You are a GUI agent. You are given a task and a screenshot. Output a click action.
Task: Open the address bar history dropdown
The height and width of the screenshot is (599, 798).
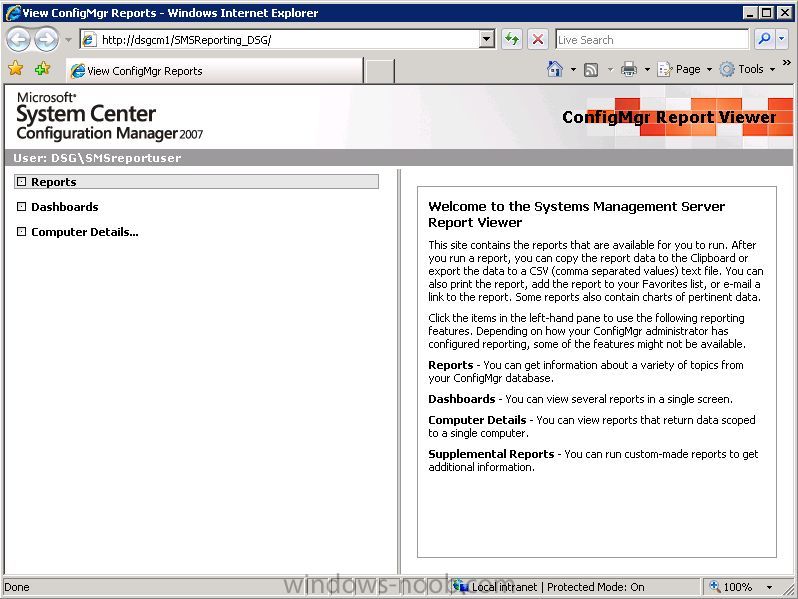click(487, 39)
